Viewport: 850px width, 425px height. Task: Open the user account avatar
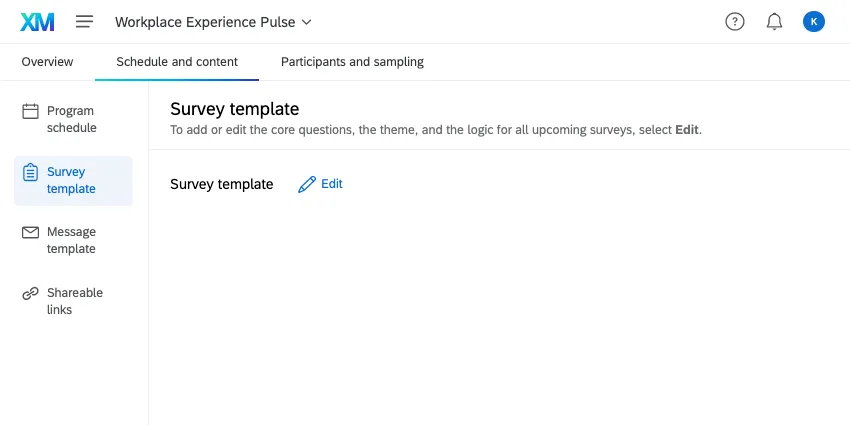814,22
